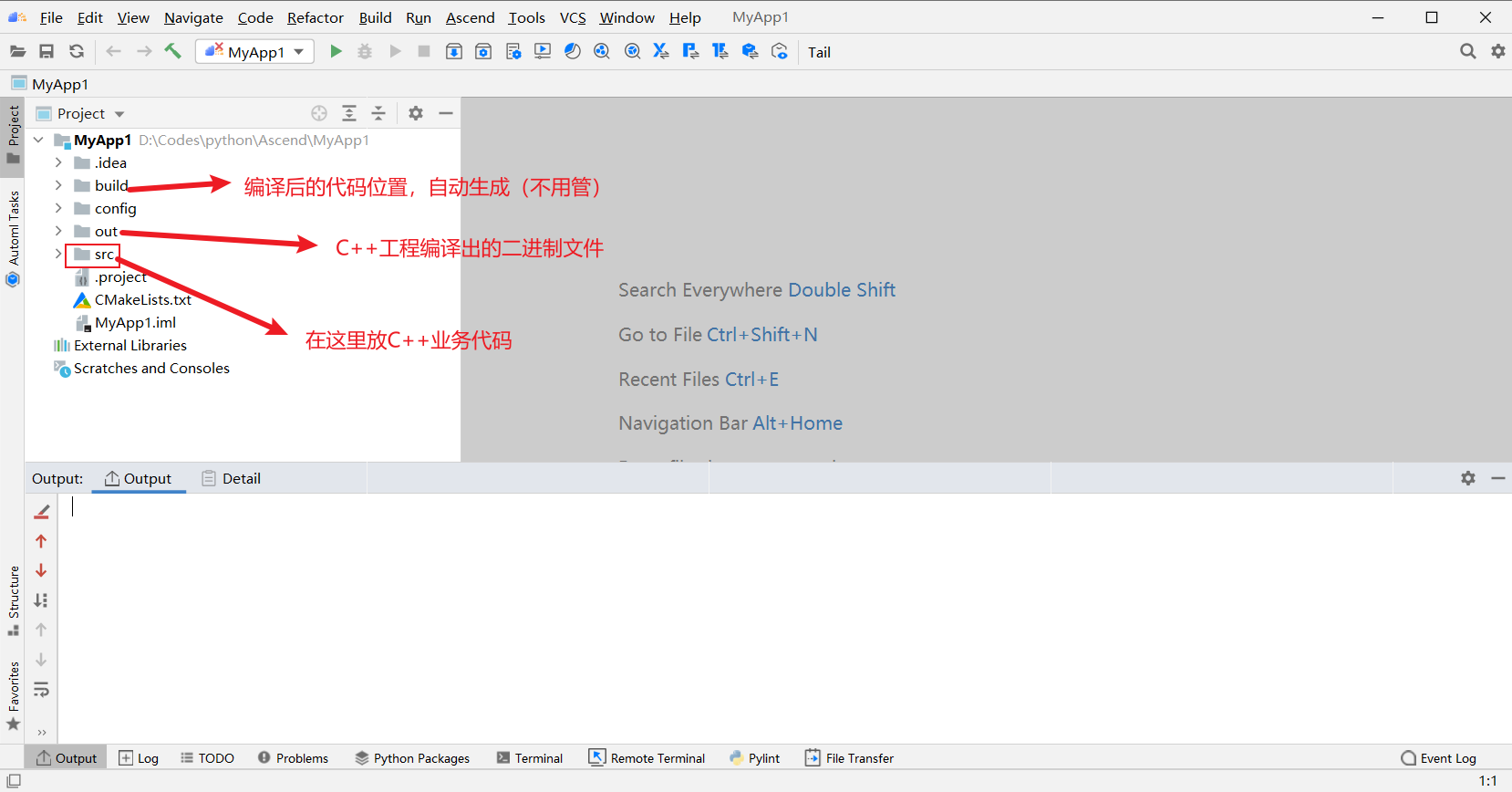Screen dimensions: 1512x792
Task: Open the VCS menu
Action: [x=573, y=17]
